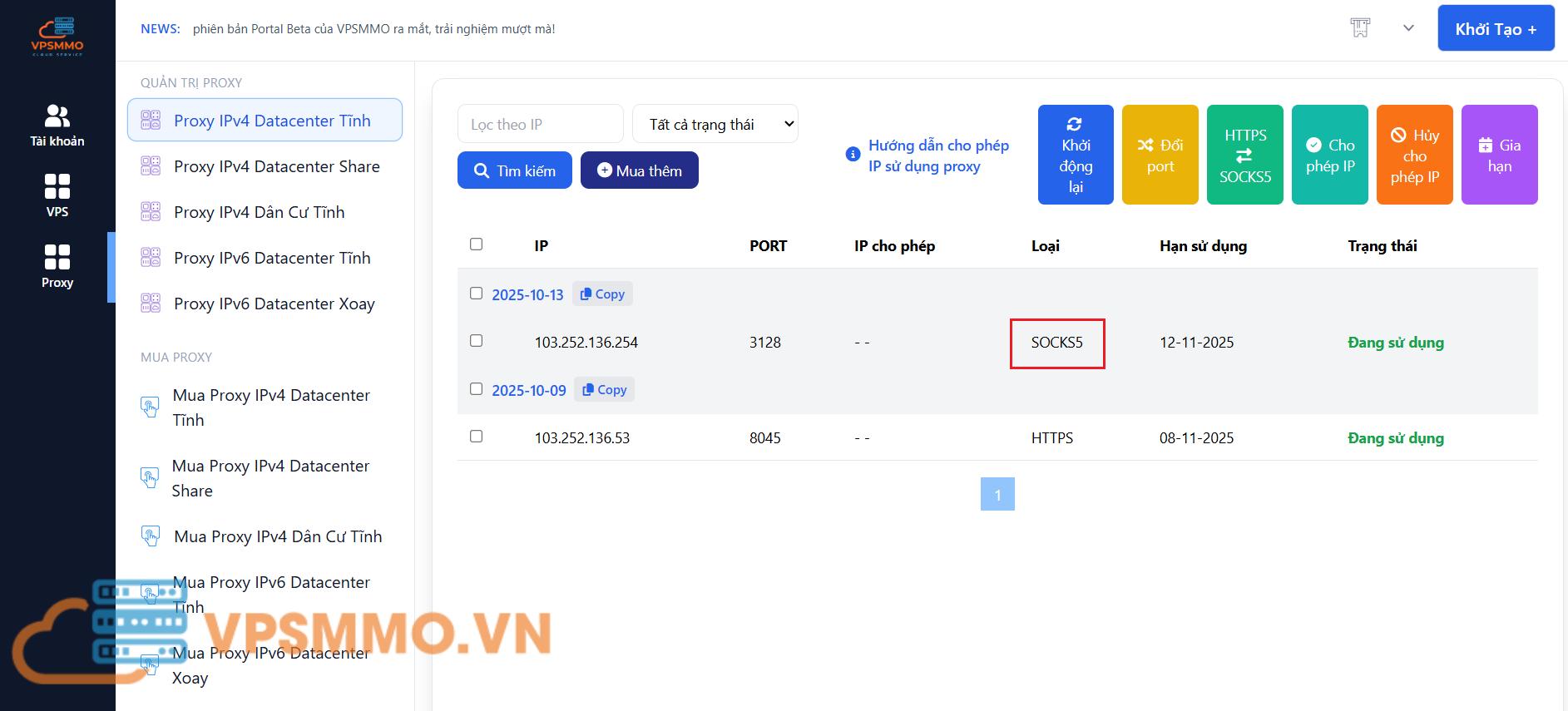Click the Đổi port shuffle button
The height and width of the screenshot is (711, 1568).
[1160, 155]
